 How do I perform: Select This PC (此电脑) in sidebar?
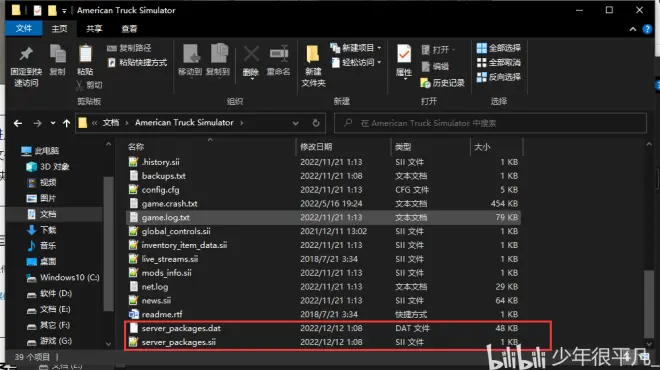click(40, 151)
